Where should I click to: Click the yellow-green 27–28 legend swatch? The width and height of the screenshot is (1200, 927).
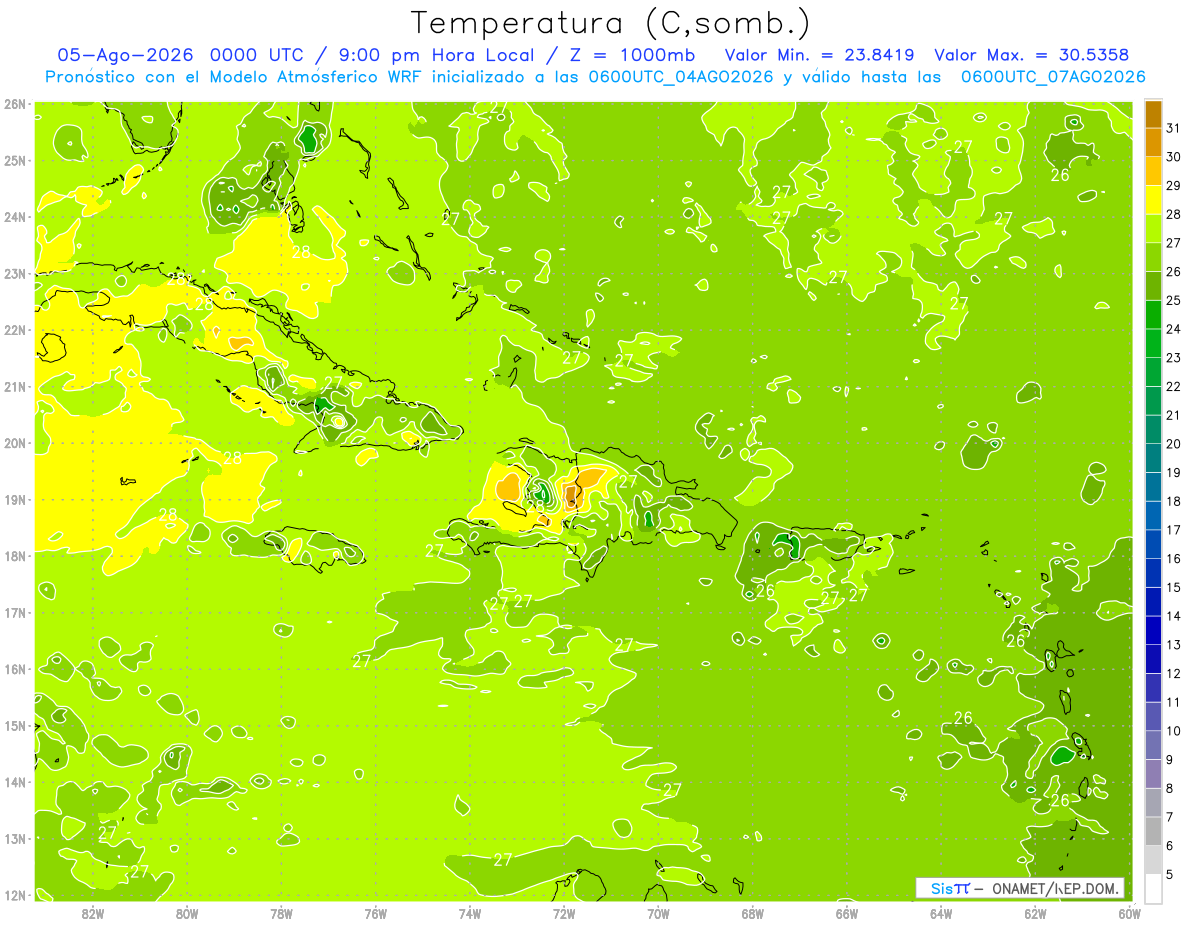point(1153,228)
